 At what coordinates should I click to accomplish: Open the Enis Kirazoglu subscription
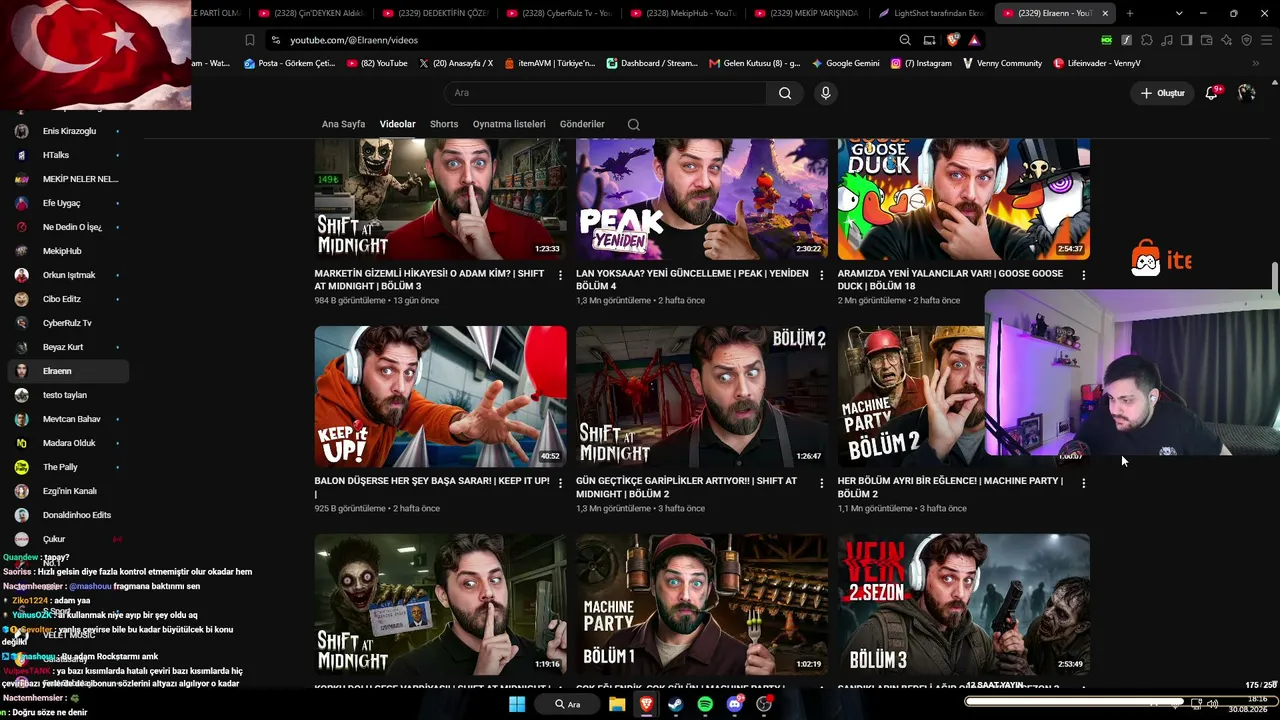(x=68, y=131)
